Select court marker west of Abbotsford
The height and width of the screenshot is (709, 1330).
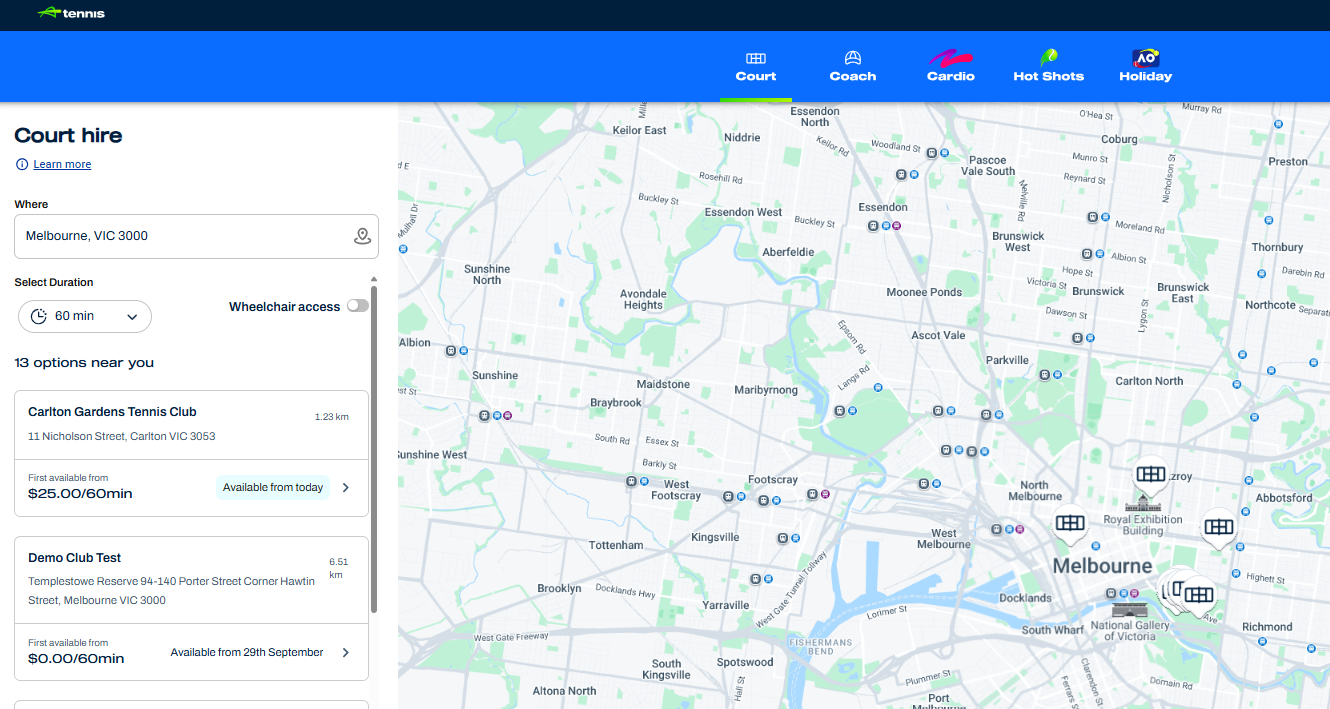(1218, 526)
